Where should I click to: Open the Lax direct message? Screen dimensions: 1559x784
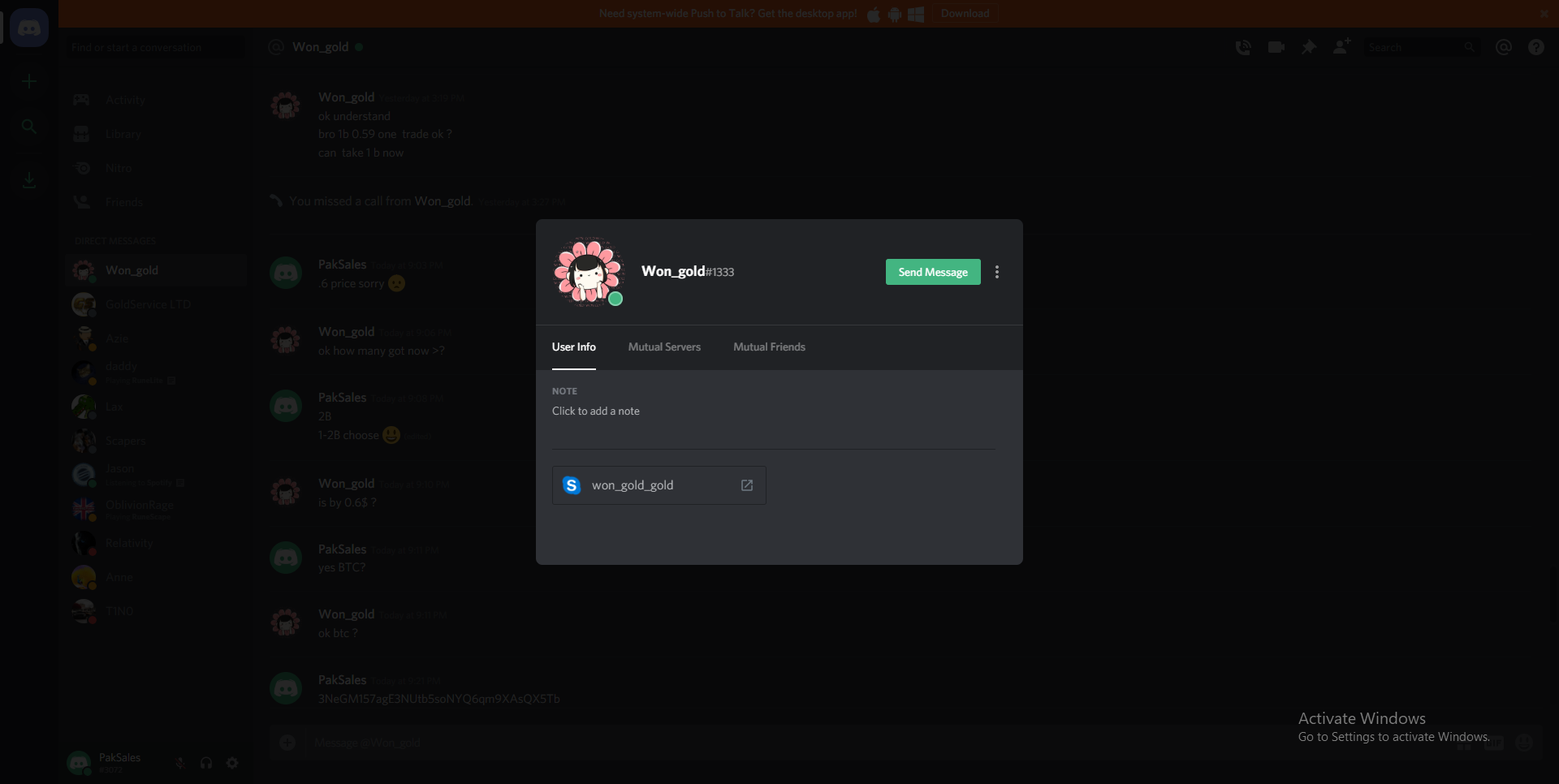(x=156, y=407)
